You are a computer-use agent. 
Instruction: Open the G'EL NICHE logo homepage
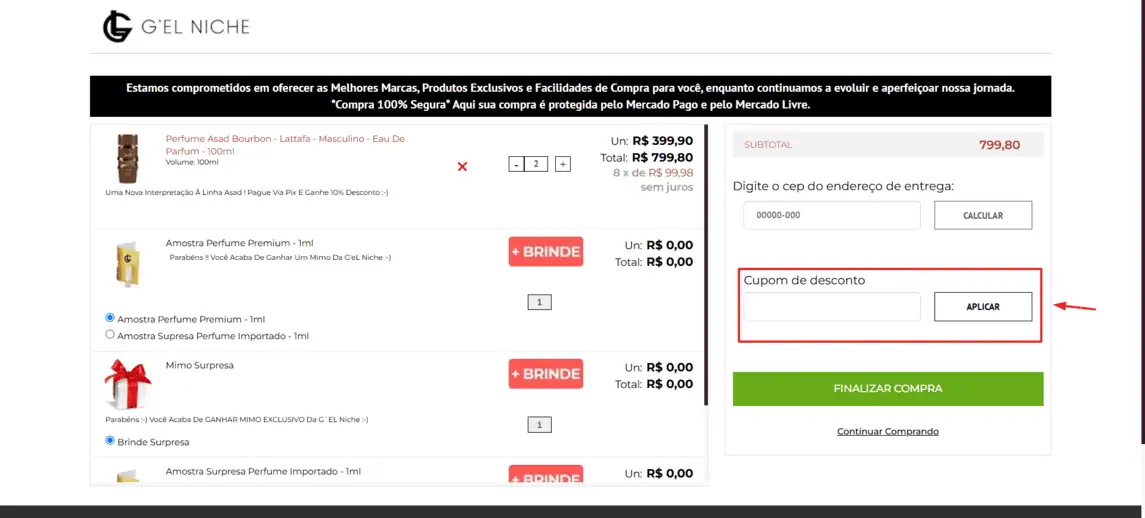coord(176,26)
